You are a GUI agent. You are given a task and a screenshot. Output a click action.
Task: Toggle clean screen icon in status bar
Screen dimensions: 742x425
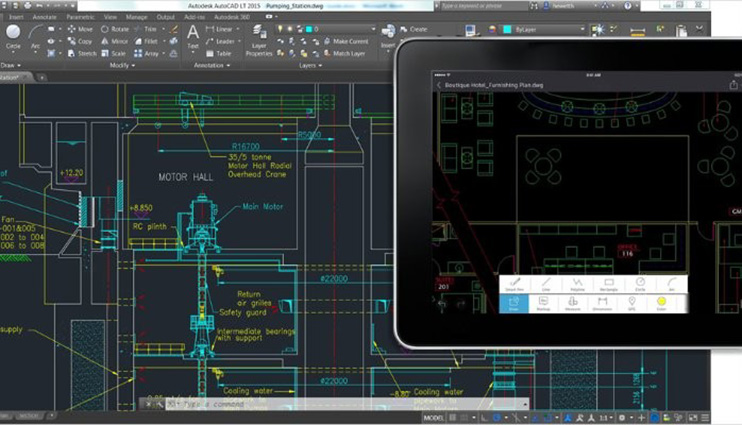pos(693,418)
